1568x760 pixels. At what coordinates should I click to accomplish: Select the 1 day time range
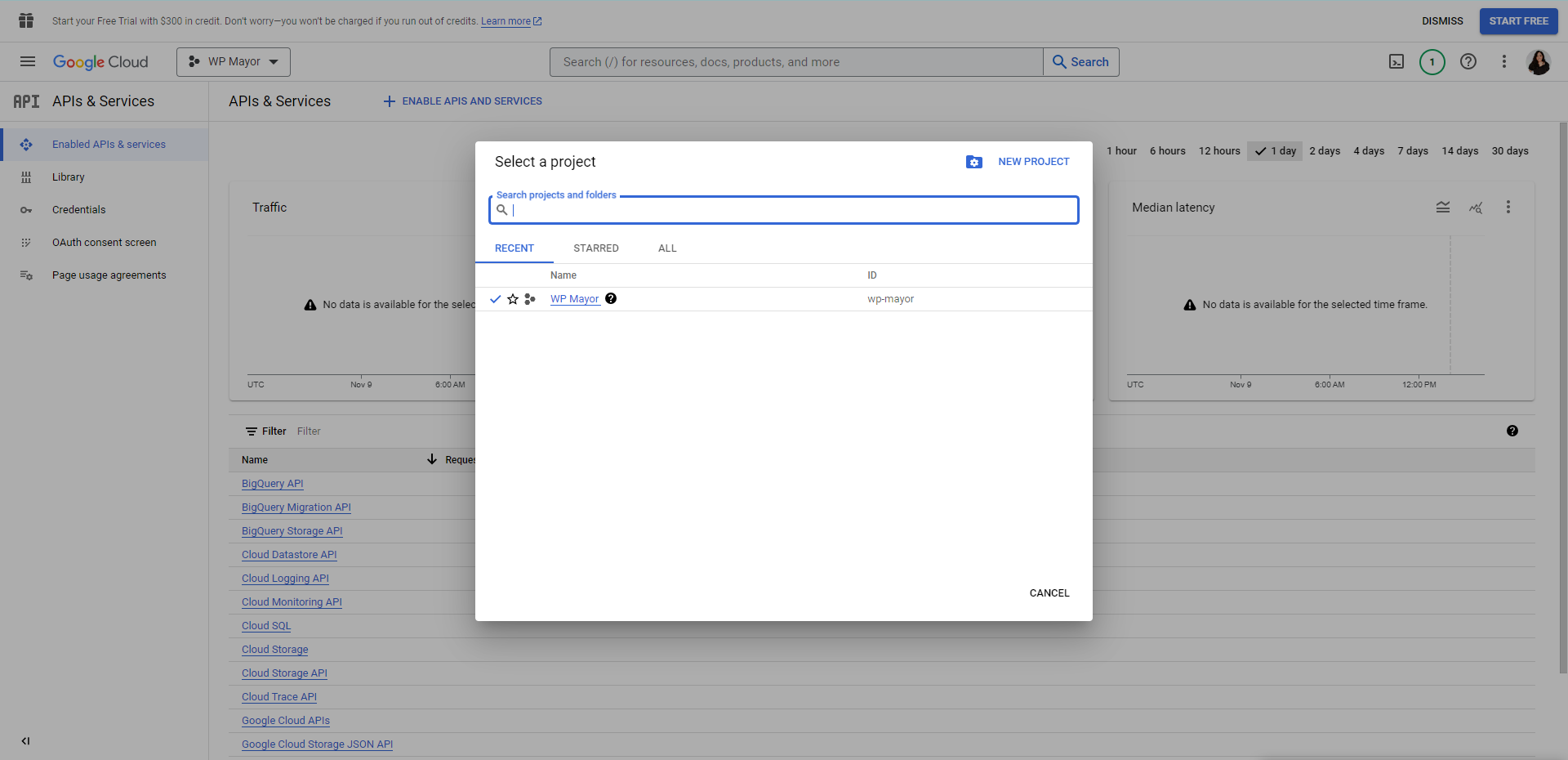point(1275,151)
